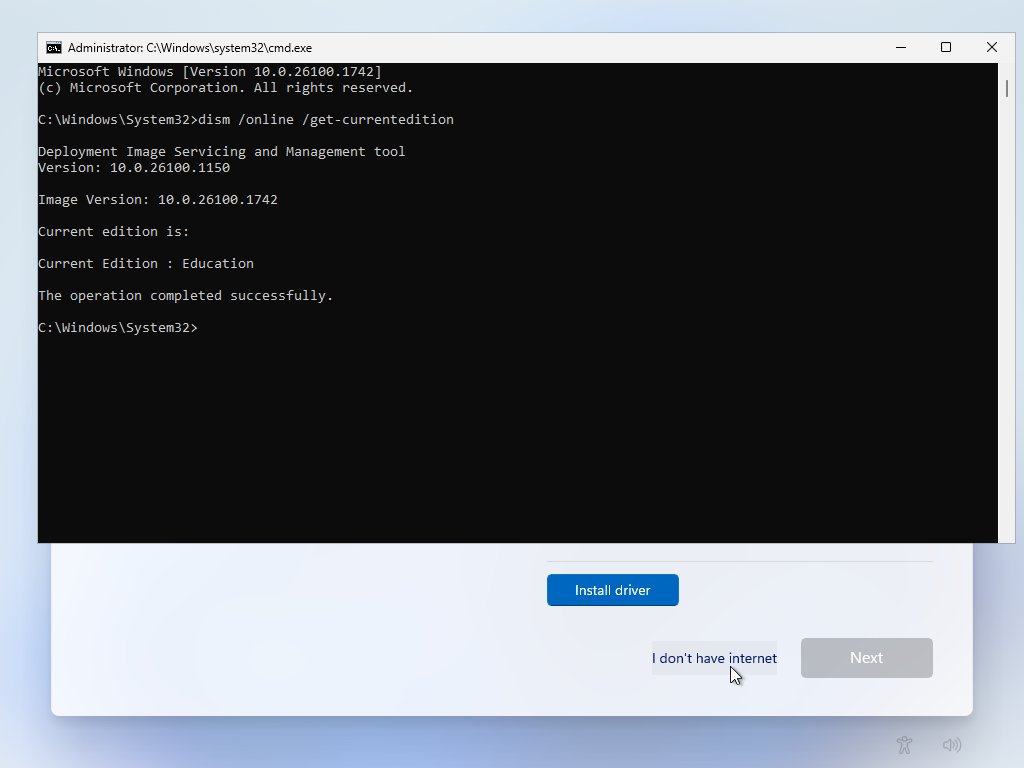Image resolution: width=1024 pixels, height=768 pixels.
Task: Click the Install driver button
Action: [613, 590]
